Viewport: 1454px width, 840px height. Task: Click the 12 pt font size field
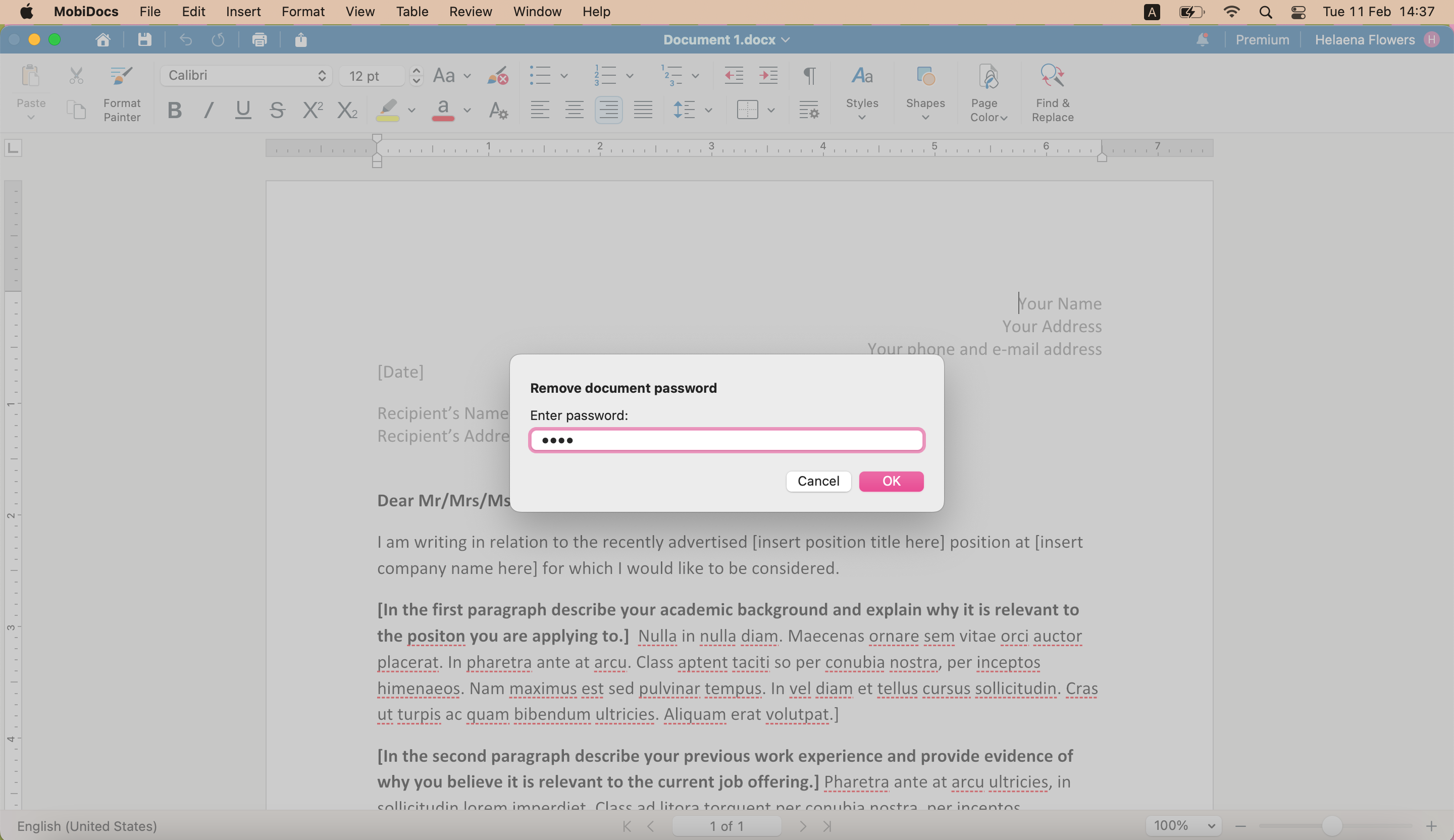[372, 76]
